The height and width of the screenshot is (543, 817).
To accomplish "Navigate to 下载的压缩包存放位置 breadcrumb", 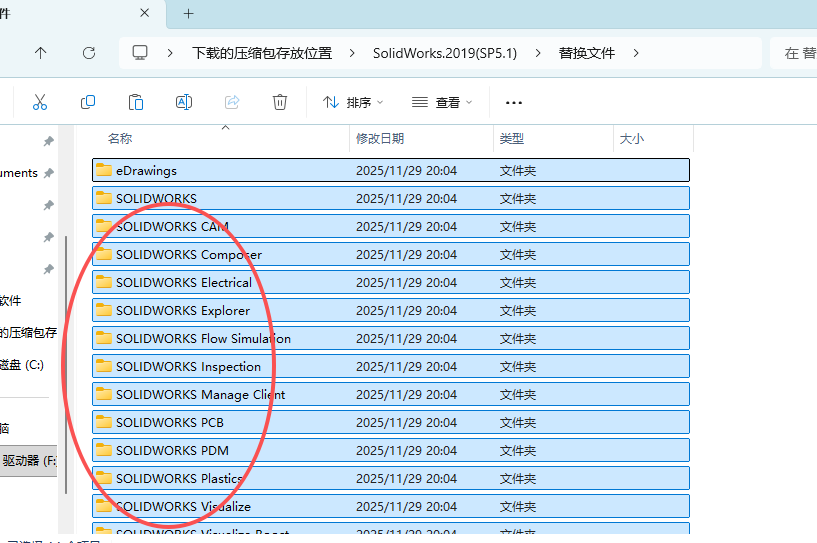I will (x=262, y=53).
